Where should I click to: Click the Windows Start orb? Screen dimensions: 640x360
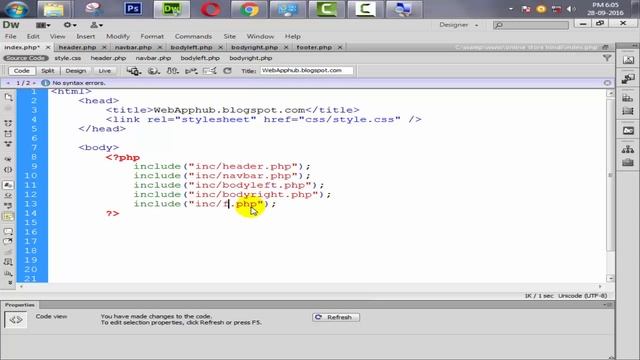pos(17,9)
